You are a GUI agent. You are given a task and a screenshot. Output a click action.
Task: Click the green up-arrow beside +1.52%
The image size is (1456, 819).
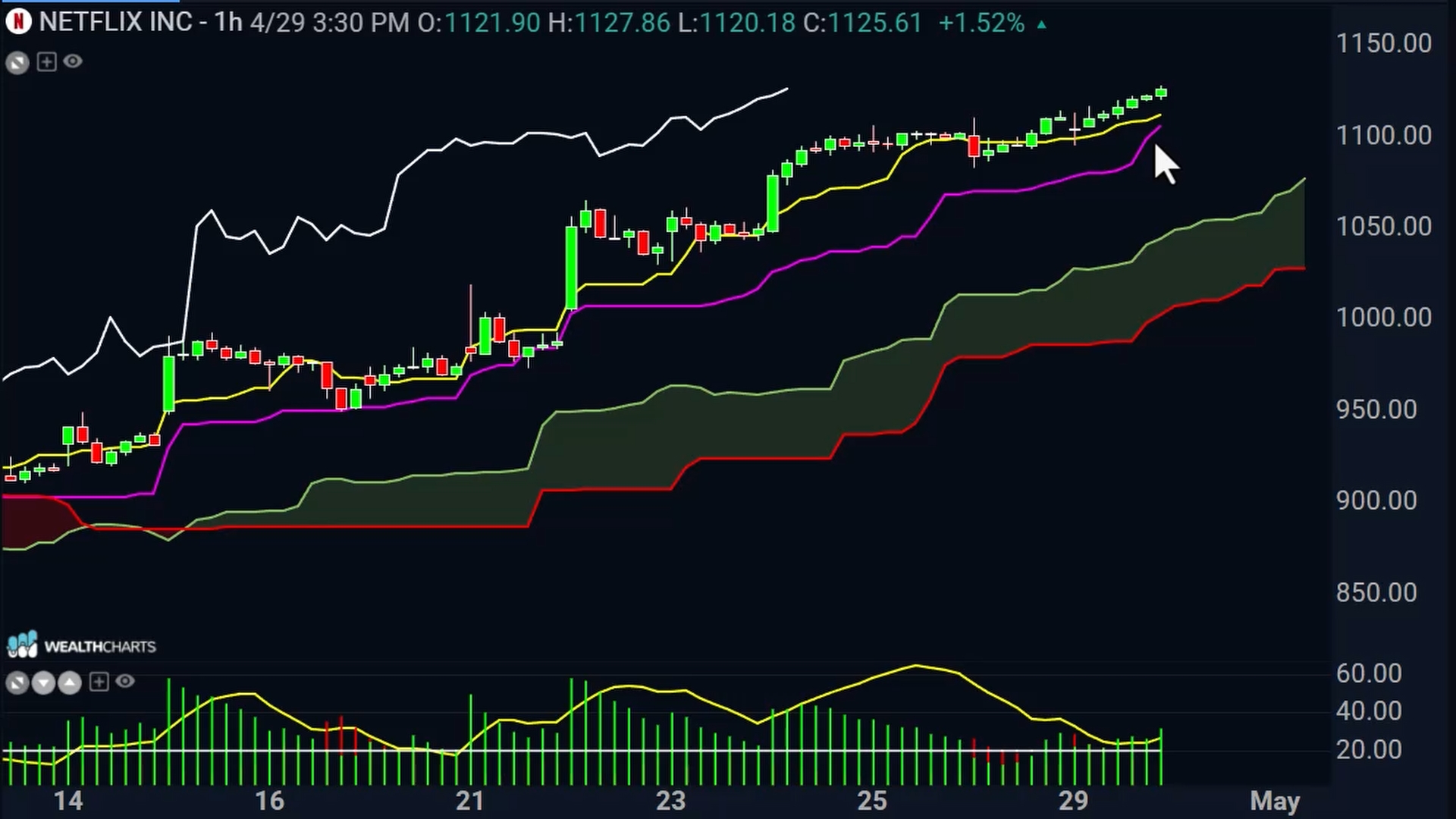coord(1042,24)
